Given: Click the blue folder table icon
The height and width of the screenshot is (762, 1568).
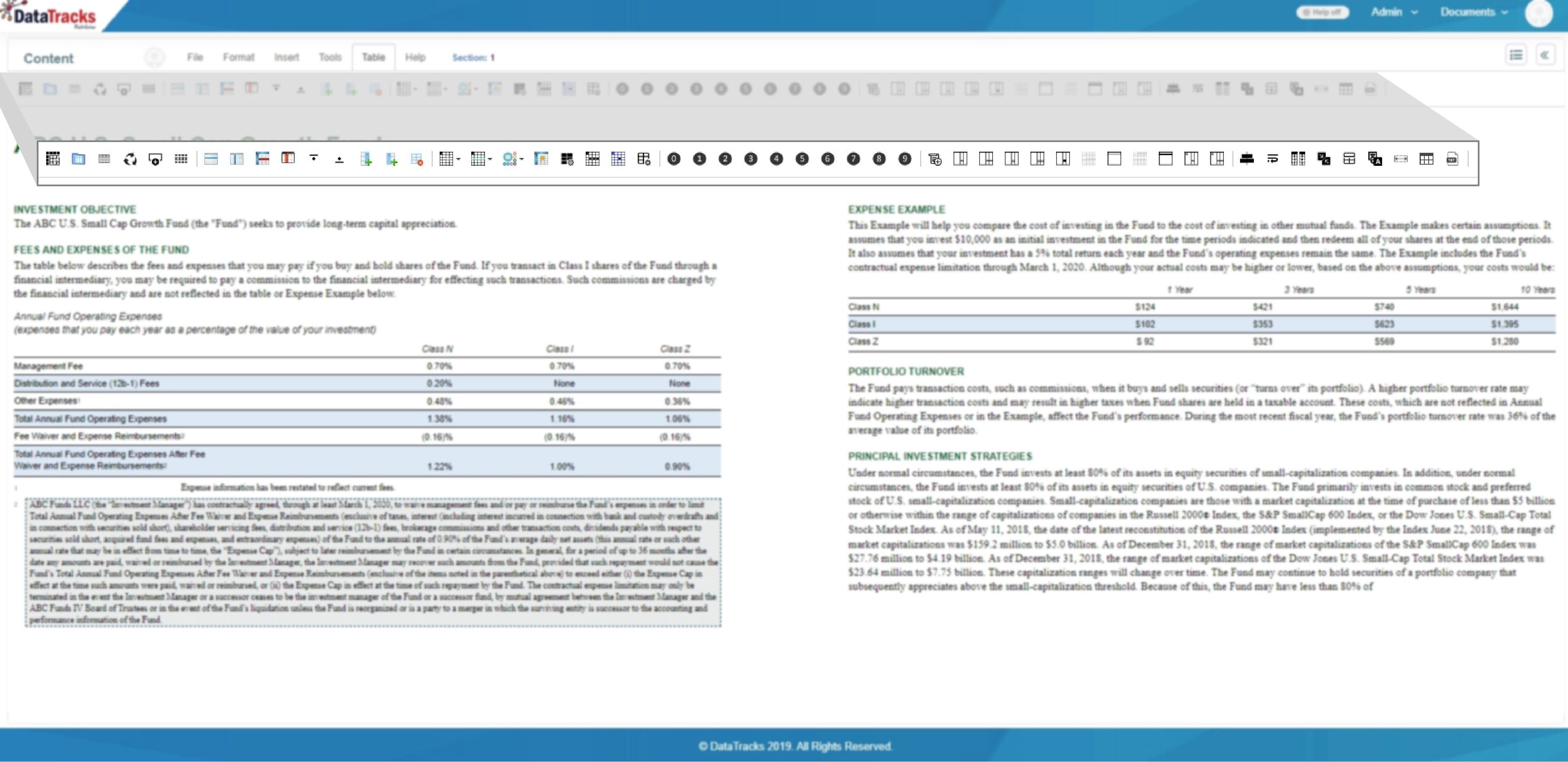Looking at the screenshot, I should (79, 159).
